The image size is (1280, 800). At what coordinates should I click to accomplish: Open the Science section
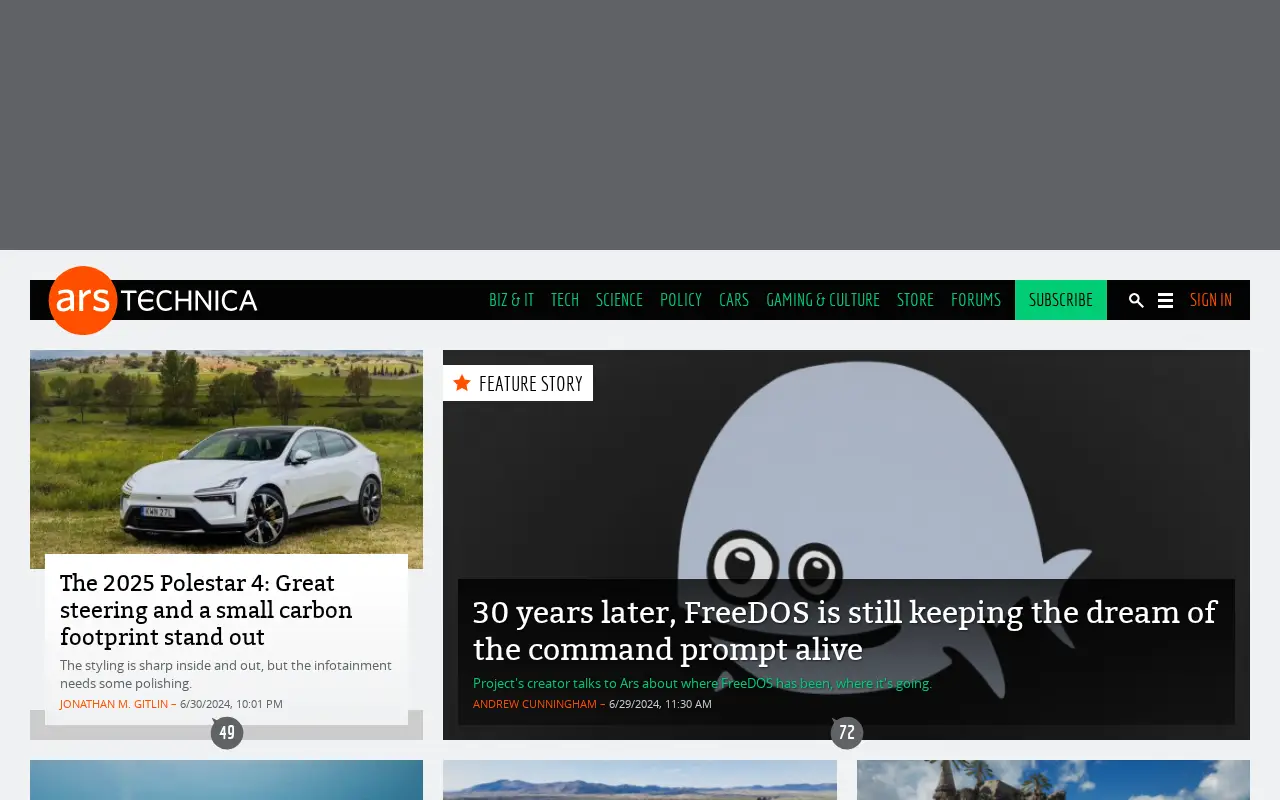(619, 300)
